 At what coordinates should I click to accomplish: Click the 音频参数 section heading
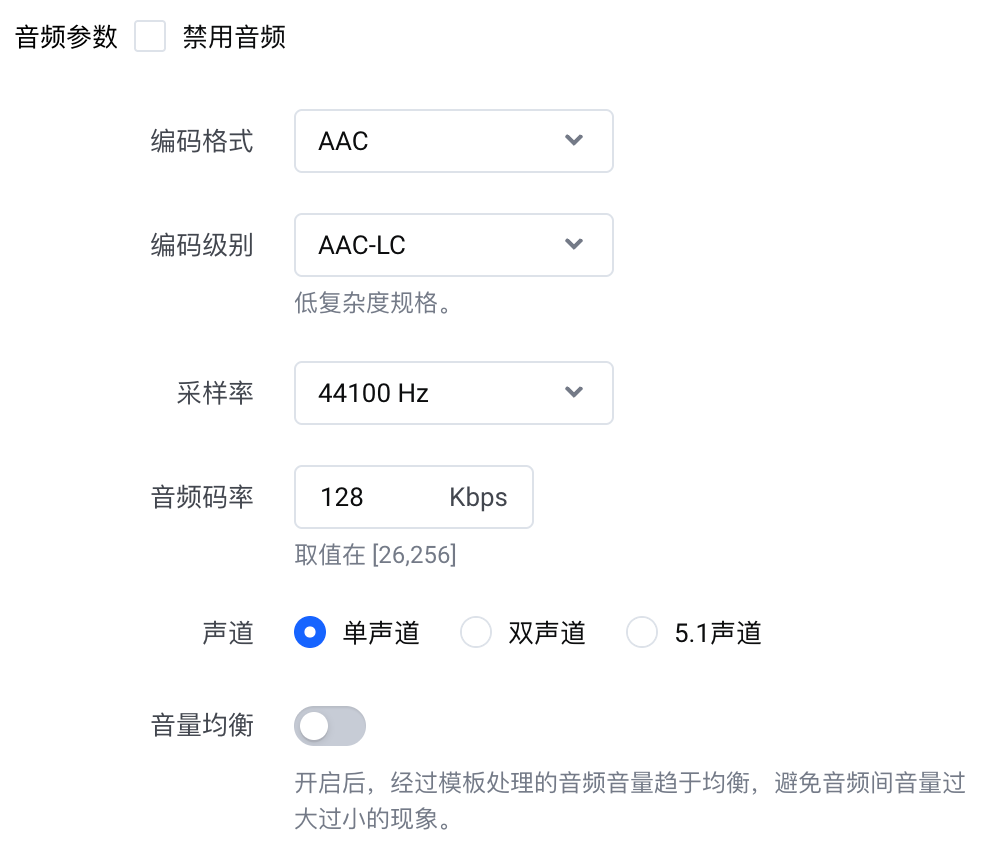click(x=67, y=37)
